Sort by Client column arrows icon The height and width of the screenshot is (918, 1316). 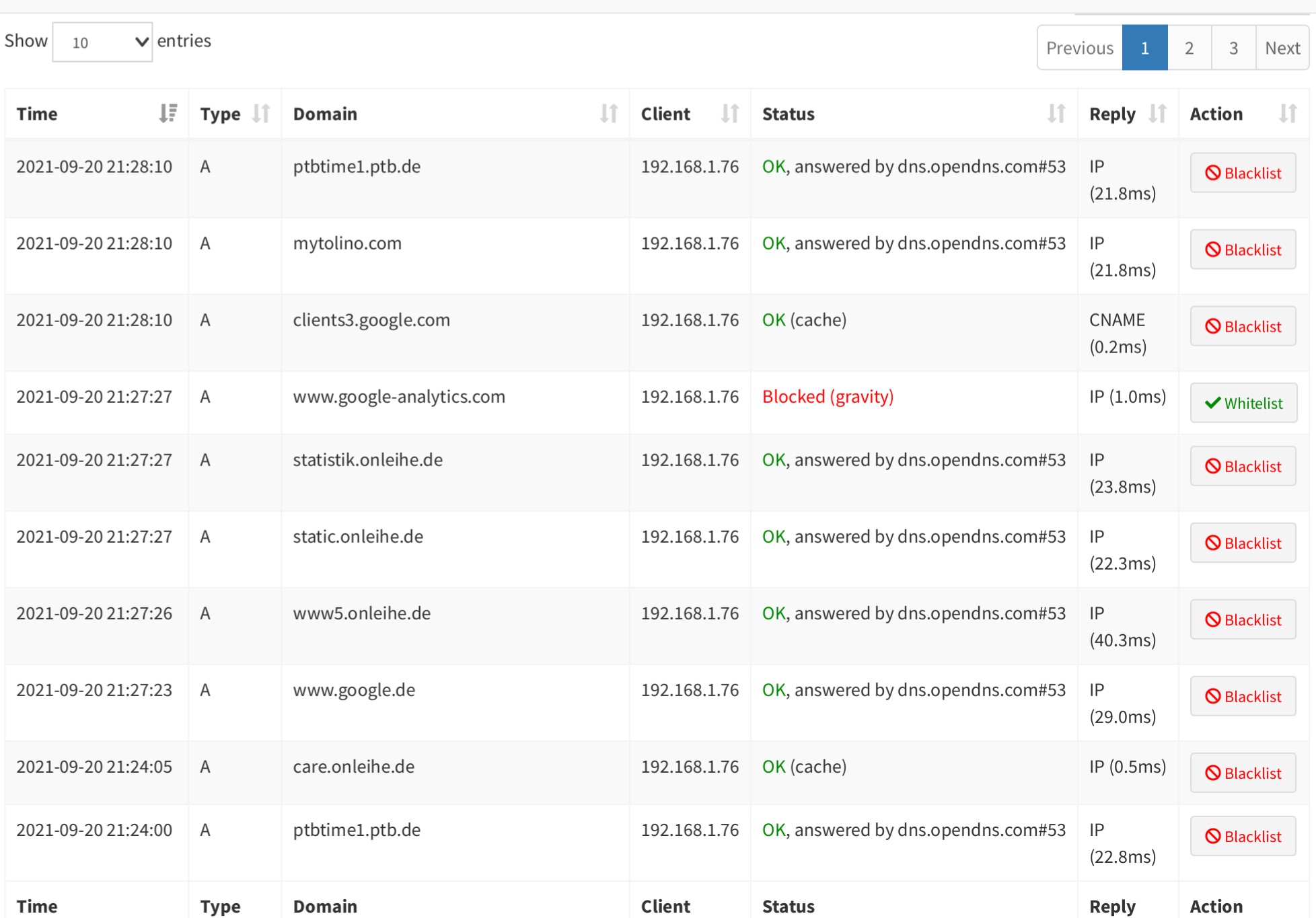(730, 114)
